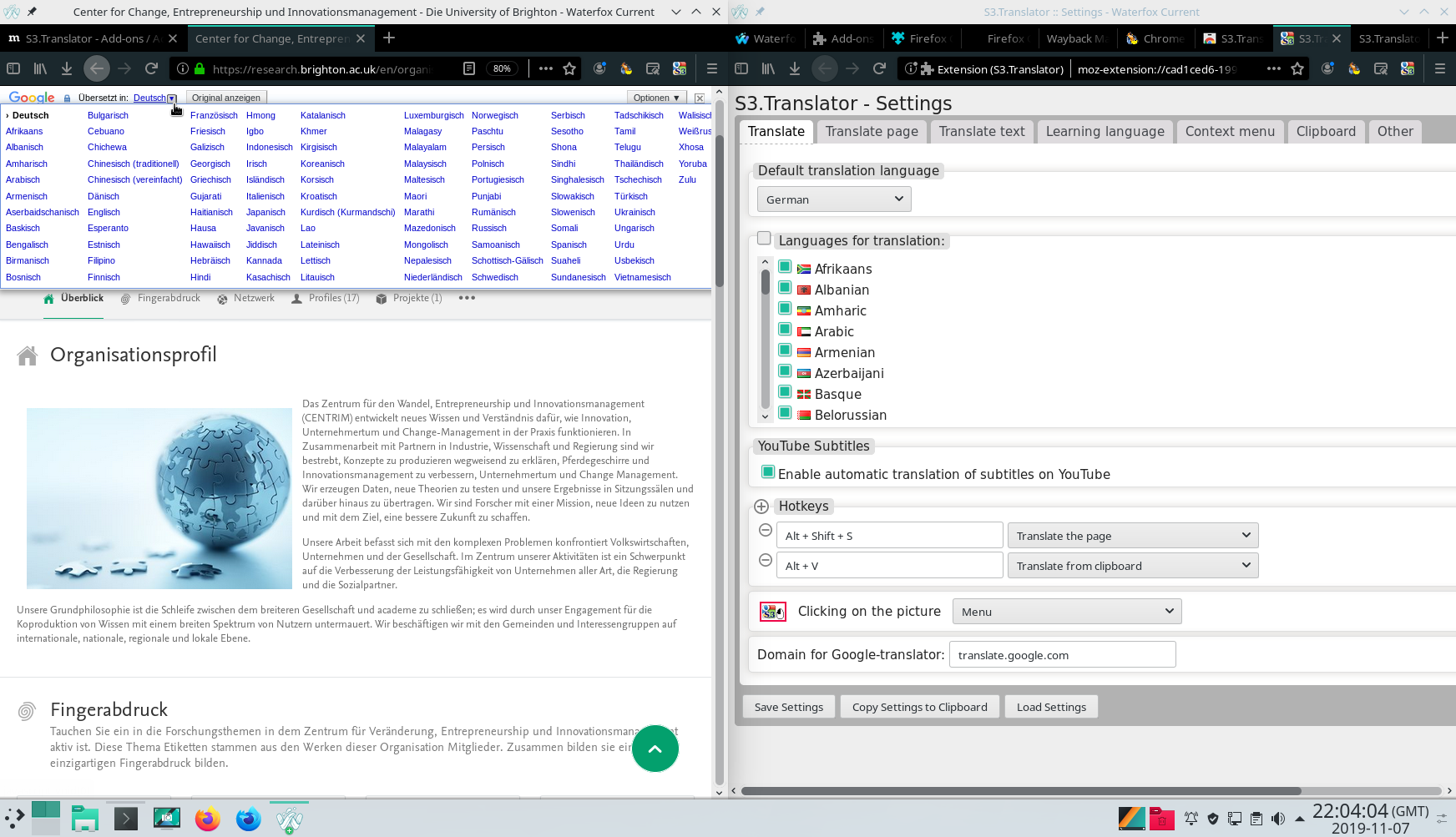Screen dimensions: 1456x837
Task: Click scroll-to-top green circle button
Action: tap(655, 749)
